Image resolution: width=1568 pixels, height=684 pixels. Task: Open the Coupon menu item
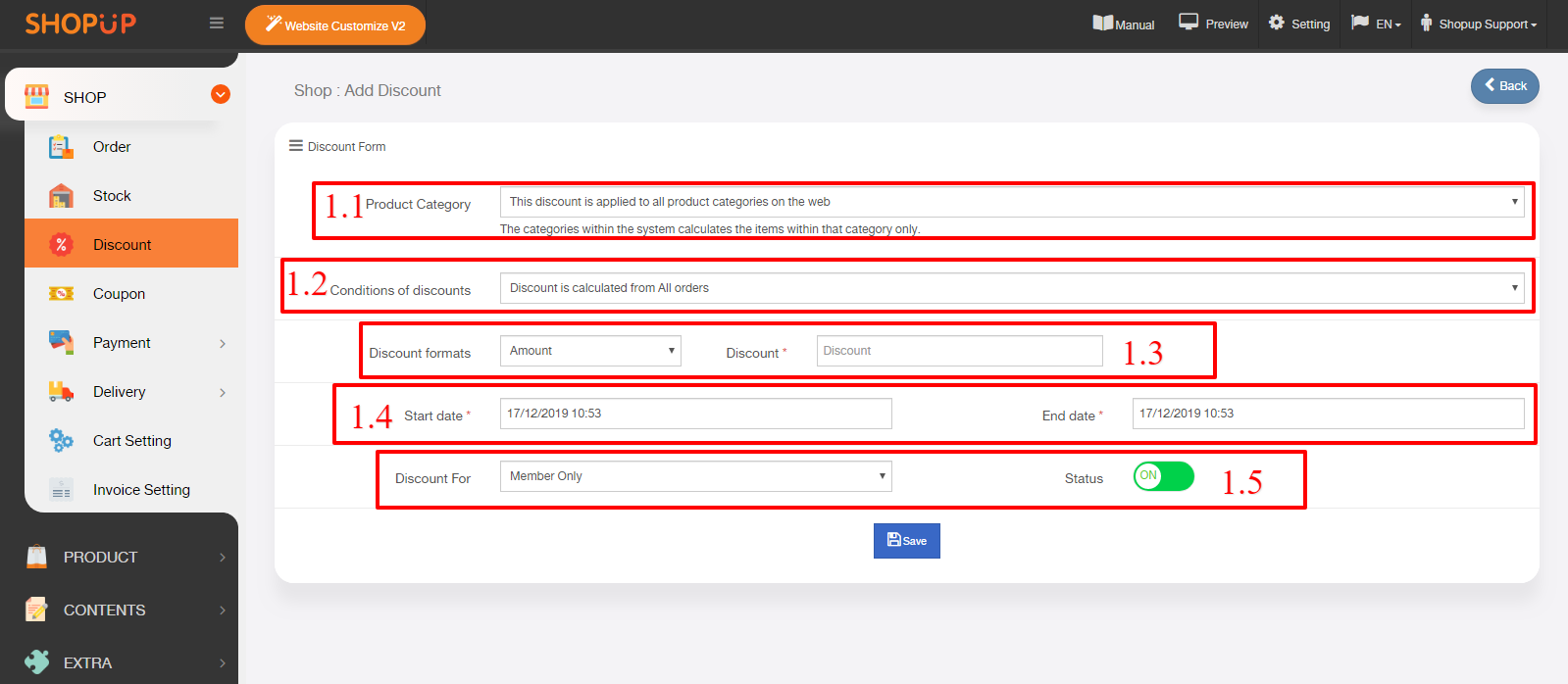tap(119, 294)
